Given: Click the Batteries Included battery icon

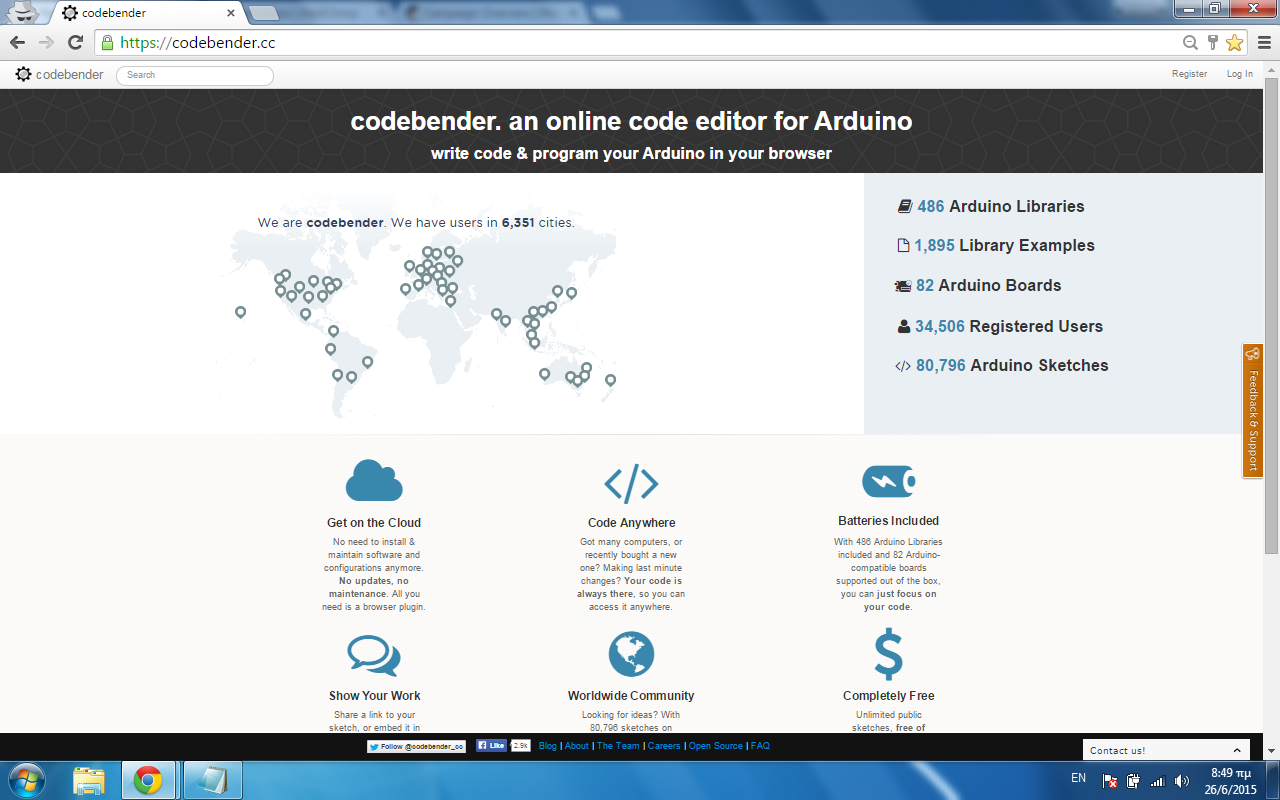Looking at the screenshot, I should tap(888, 482).
